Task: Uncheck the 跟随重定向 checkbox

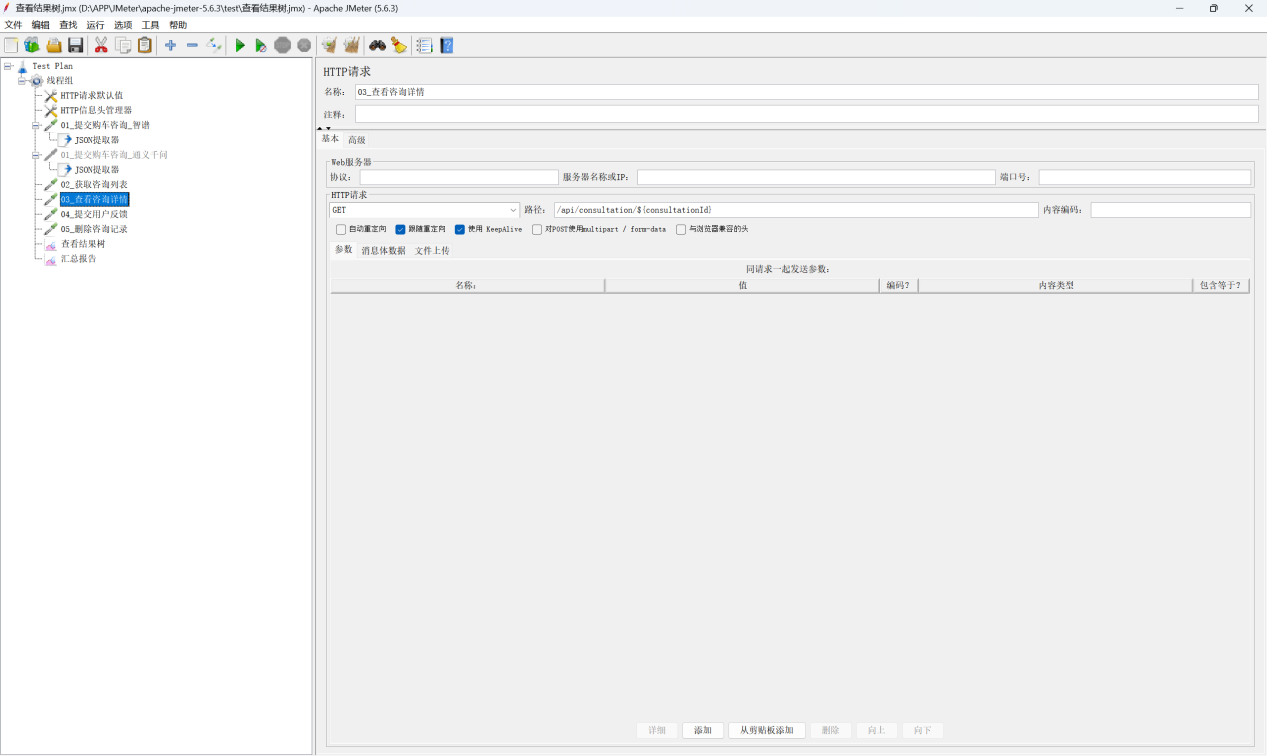Action: tap(400, 229)
